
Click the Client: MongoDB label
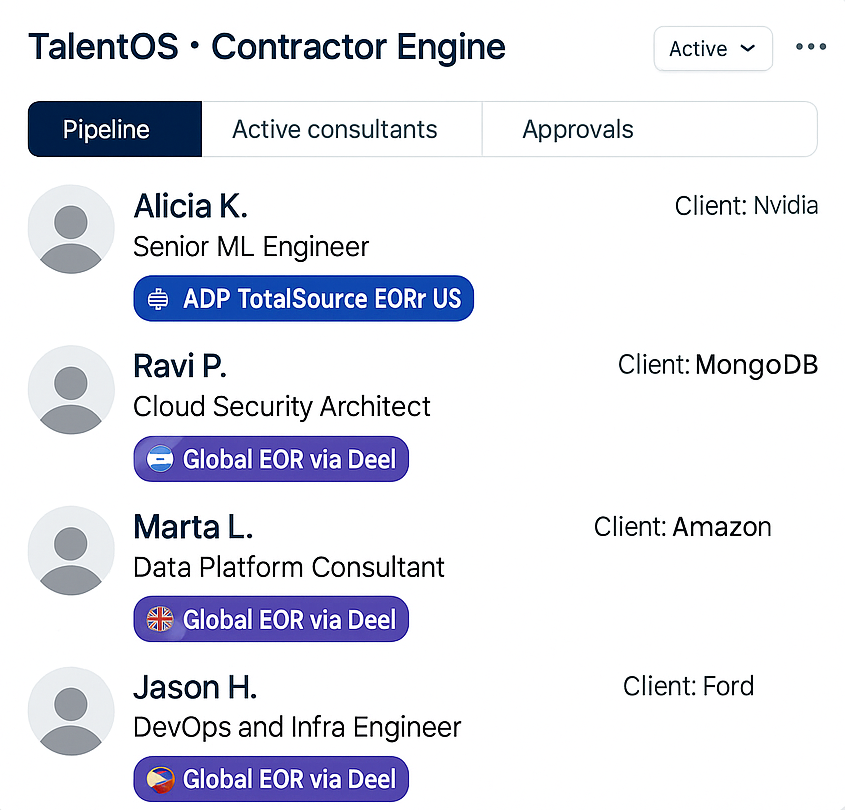coord(718,365)
